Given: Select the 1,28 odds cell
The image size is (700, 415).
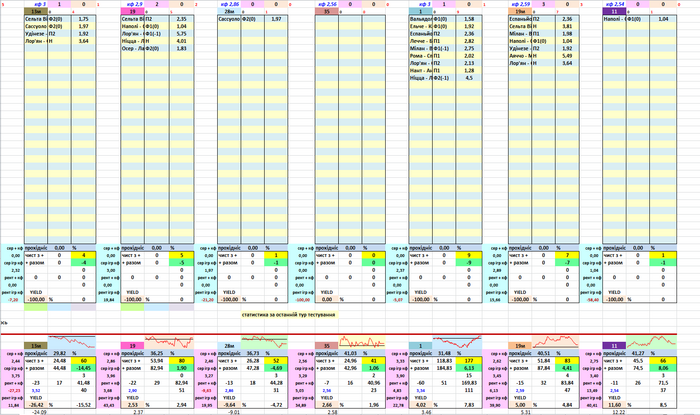Looking at the screenshot, I should coord(469,70).
